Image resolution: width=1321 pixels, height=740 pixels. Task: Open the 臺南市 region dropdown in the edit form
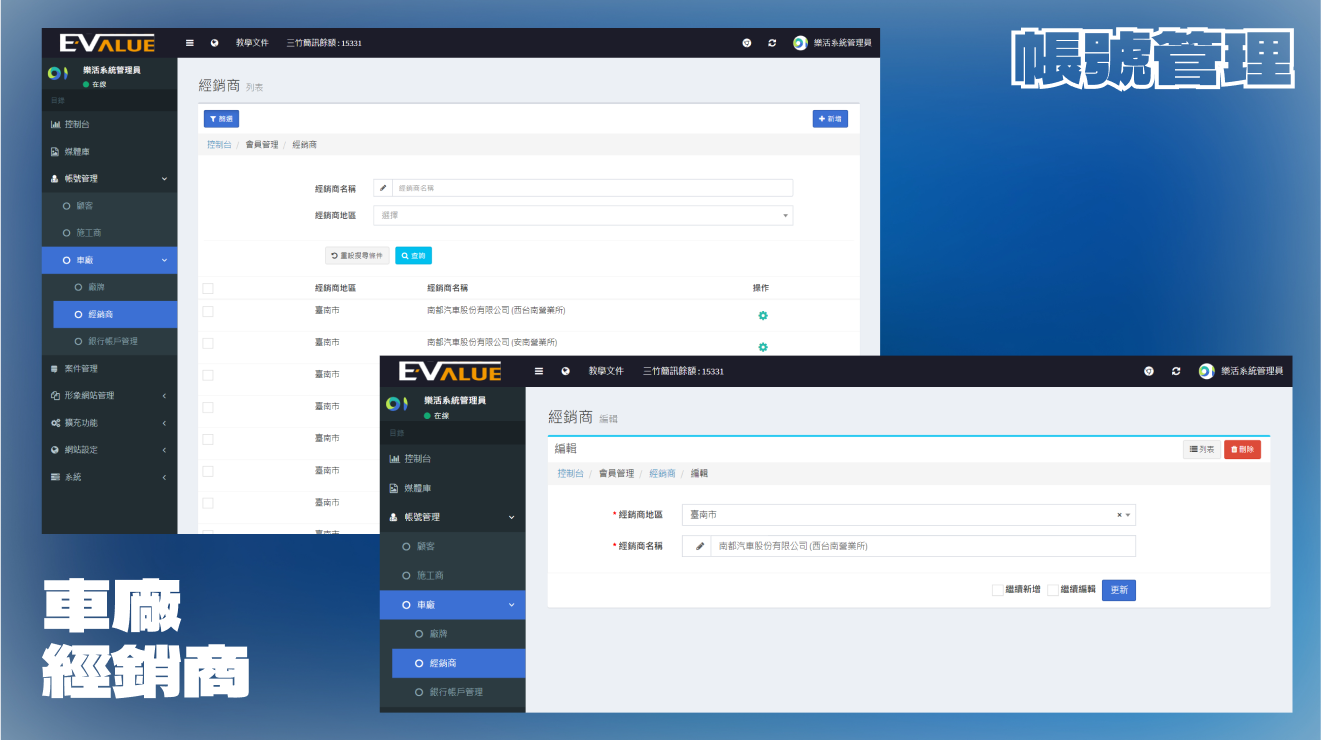[908, 515]
